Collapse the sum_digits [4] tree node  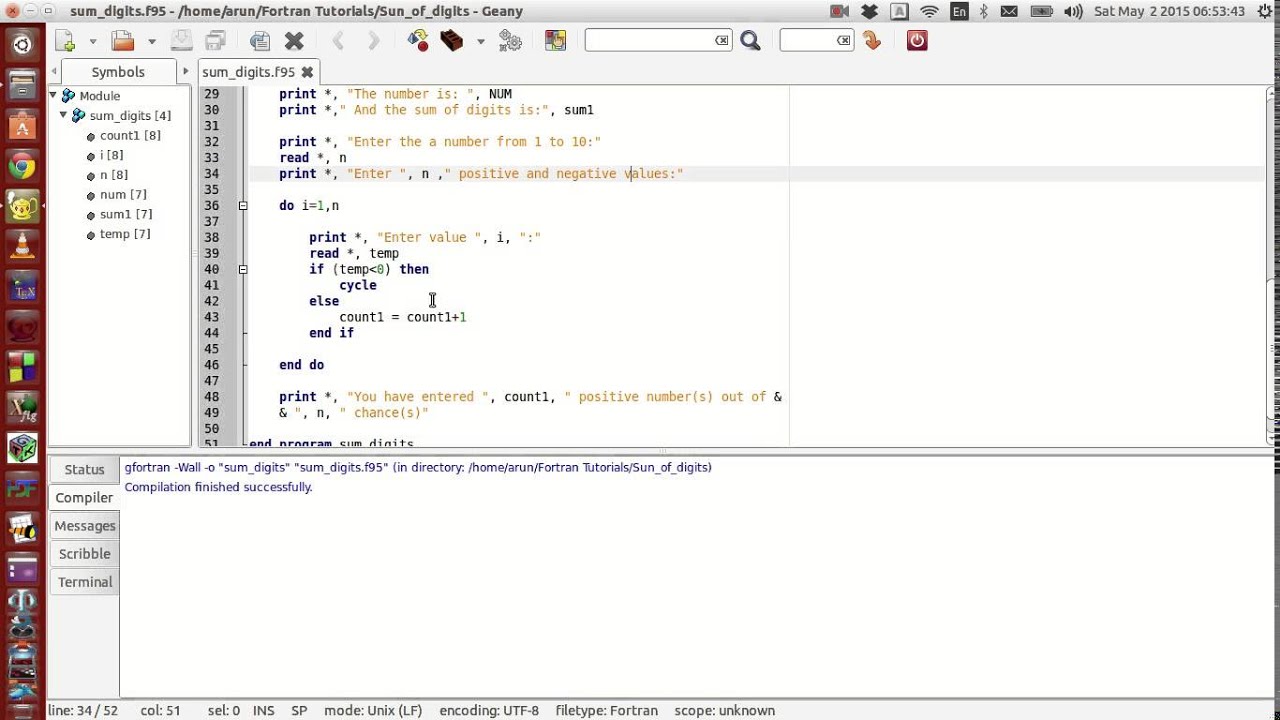[x=63, y=116]
